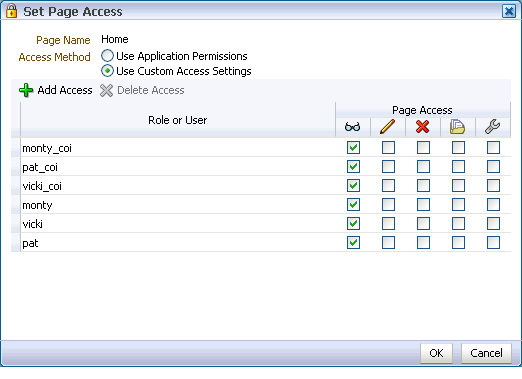Enable Edit access for vicki_coi
The width and height of the screenshot is (522, 379).
(388, 186)
